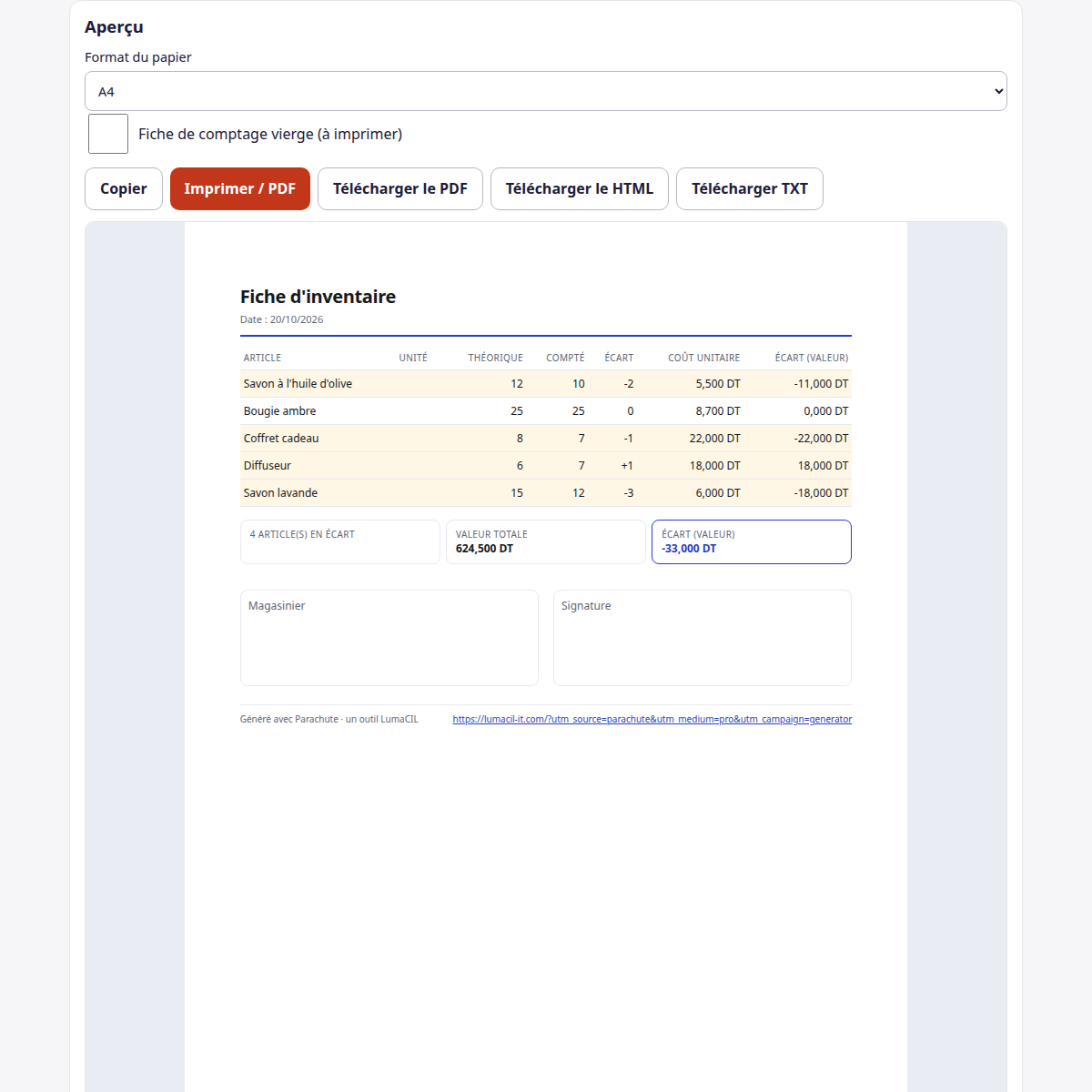Click the ÉCART column header
This screenshot has height=1092, width=1092.
click(x=619, y=358)
